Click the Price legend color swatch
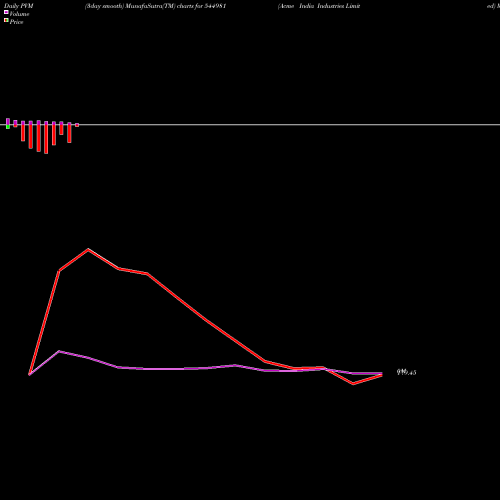The width and height of the screenshot is (500, 500). coord(6,20)
